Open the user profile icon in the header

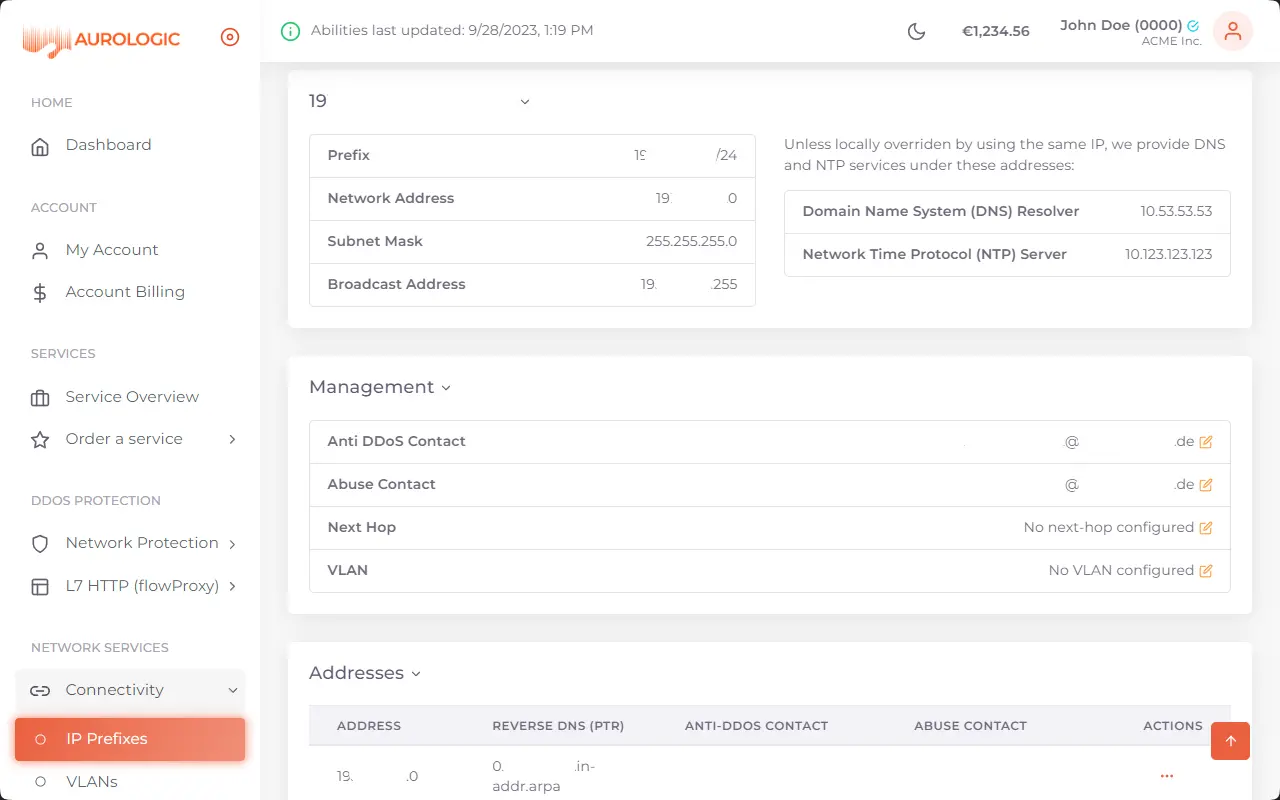[1232, 31]
